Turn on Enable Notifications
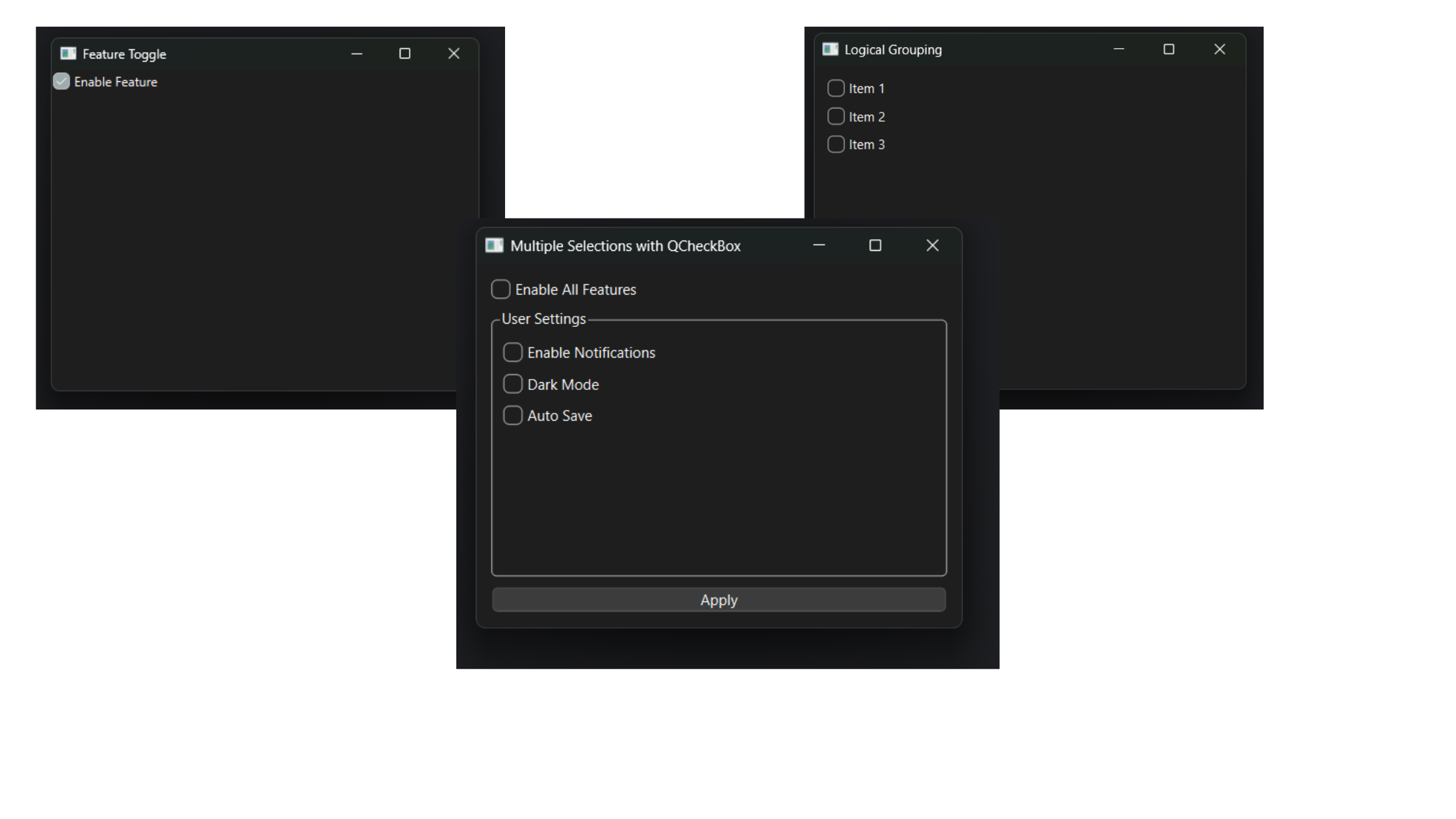Viewport: 1456px width, 819px height. 512,352
